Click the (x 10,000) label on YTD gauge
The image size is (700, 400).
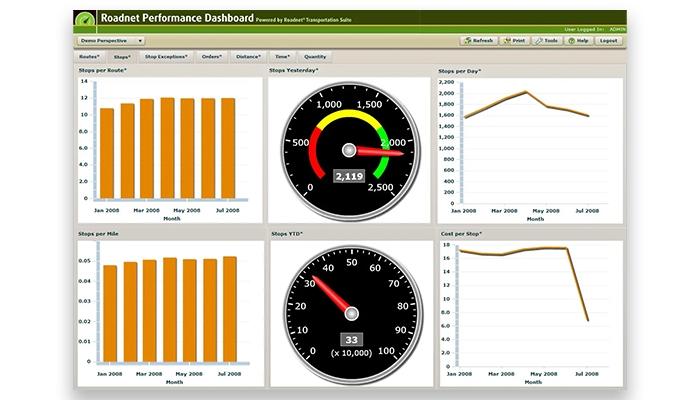351,353
